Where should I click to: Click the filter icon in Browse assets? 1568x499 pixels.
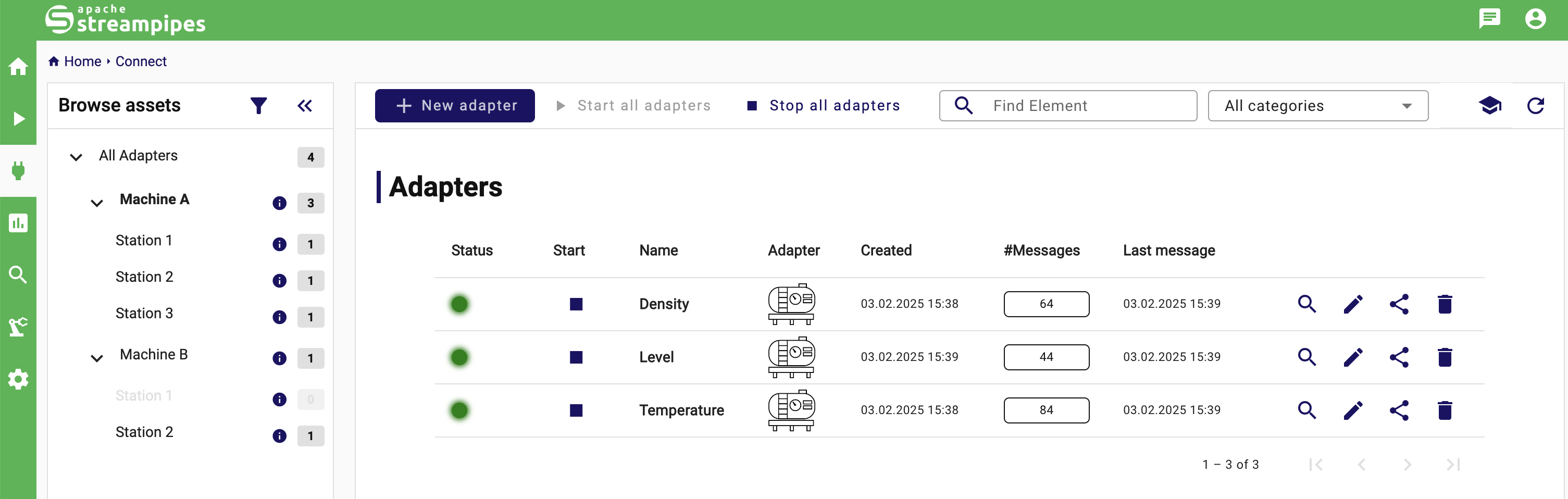[x=259, y=106]
